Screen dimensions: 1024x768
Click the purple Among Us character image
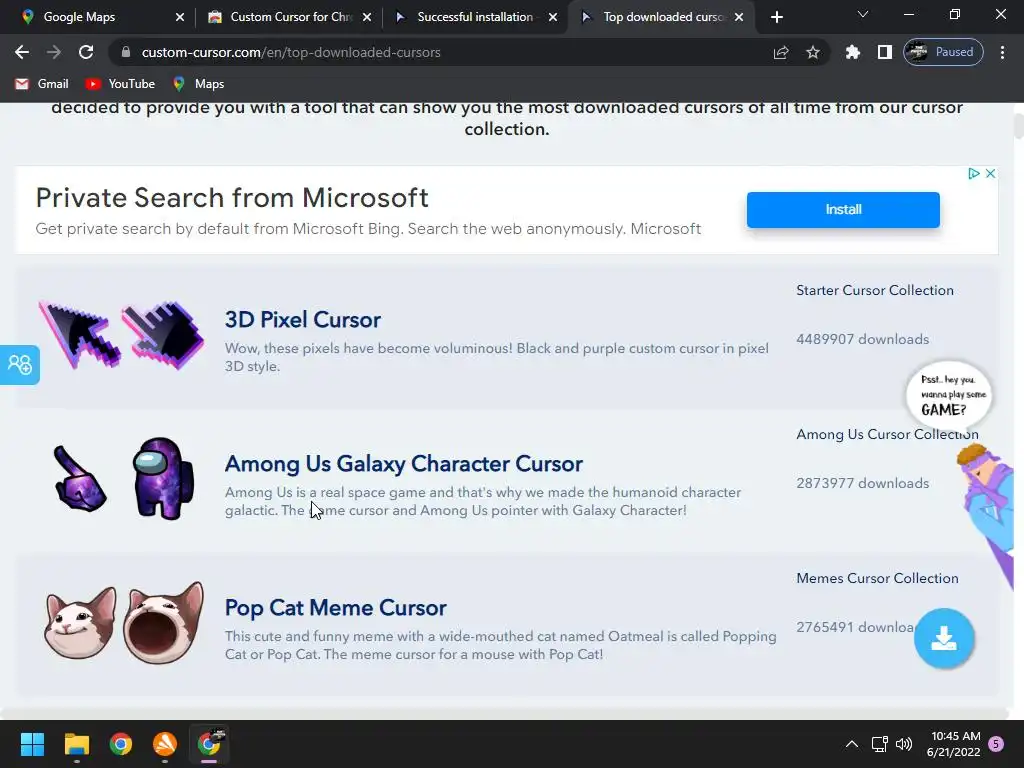pyautogui.click(x=163, y=479)
